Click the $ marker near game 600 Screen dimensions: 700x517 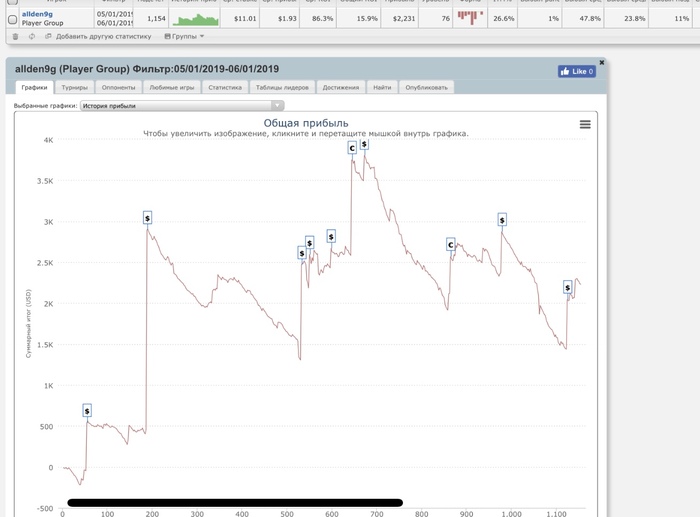pos(331,237)
